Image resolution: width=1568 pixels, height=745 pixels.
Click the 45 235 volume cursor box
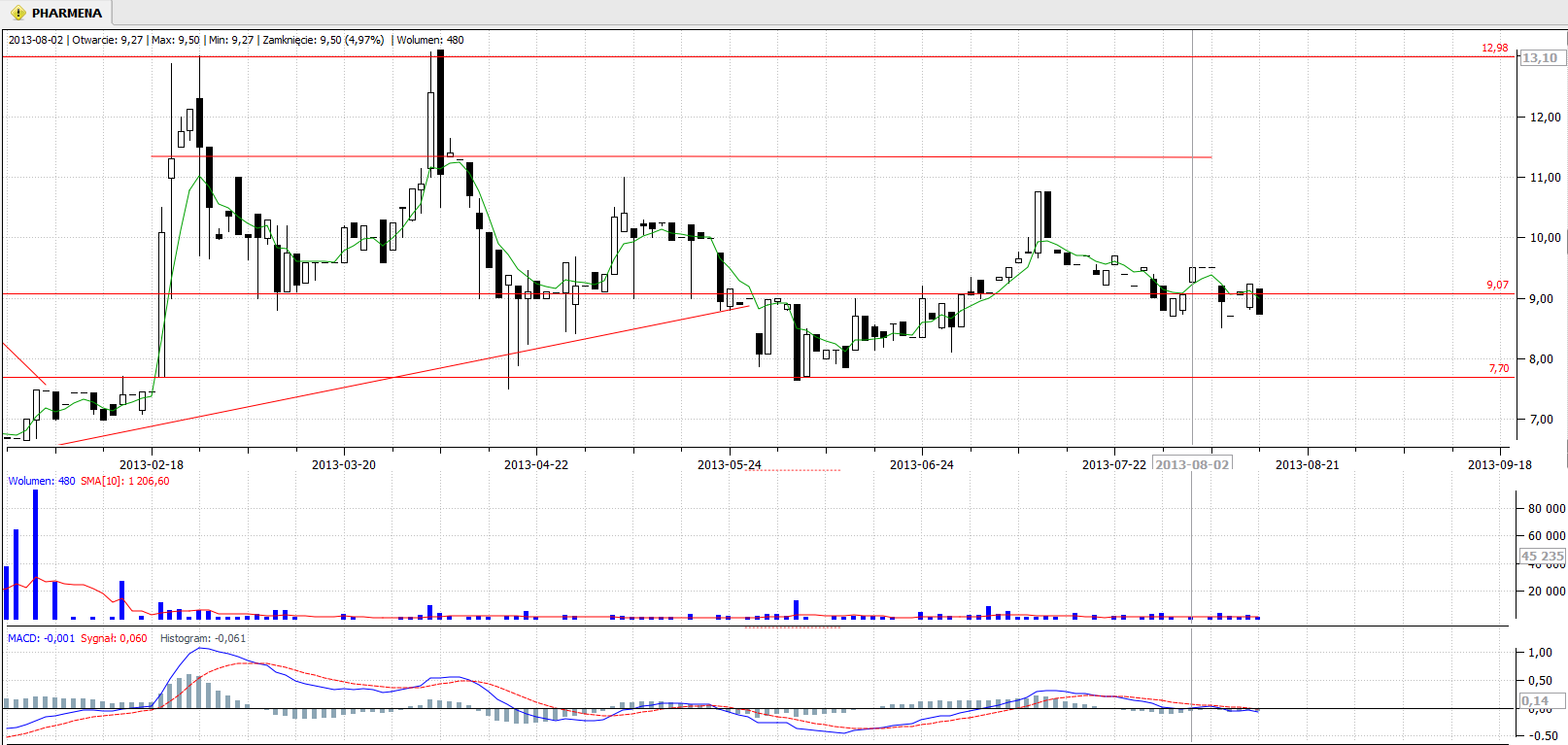point(1542,557)
